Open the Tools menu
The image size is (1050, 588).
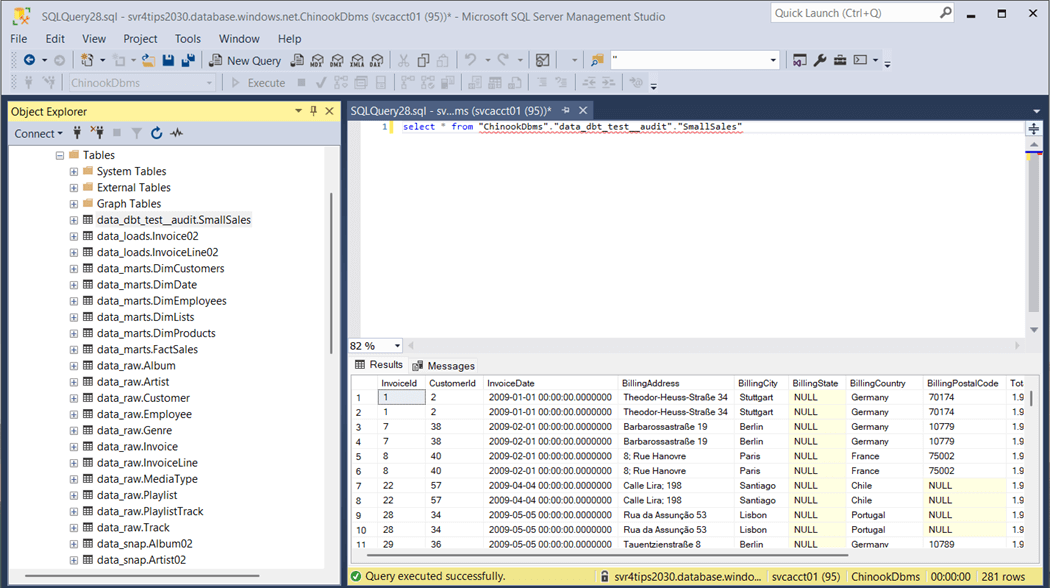tap(188, 39)
